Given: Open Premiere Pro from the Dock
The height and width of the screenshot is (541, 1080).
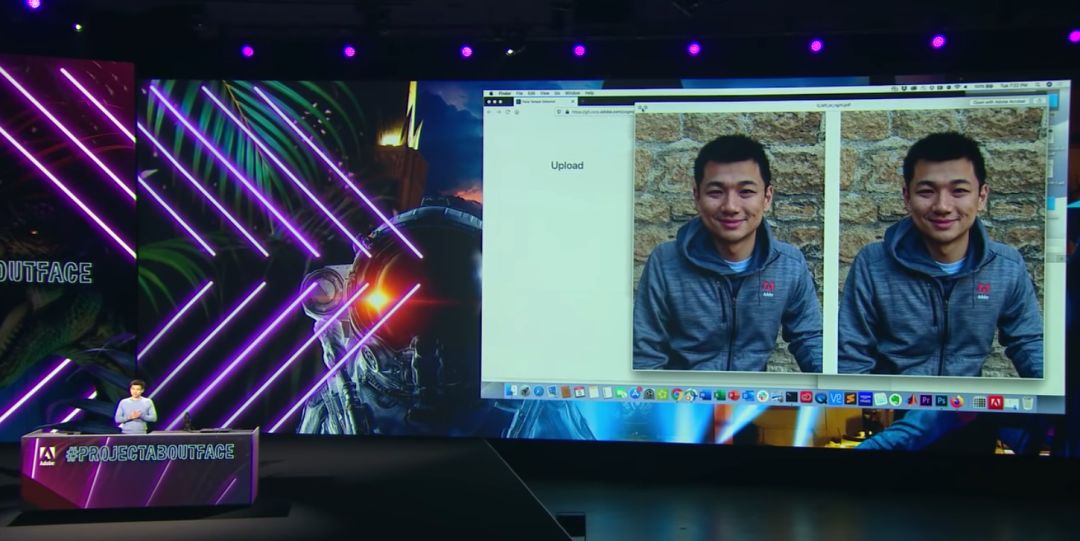Looking at the screenshot, I should point(926,400).
